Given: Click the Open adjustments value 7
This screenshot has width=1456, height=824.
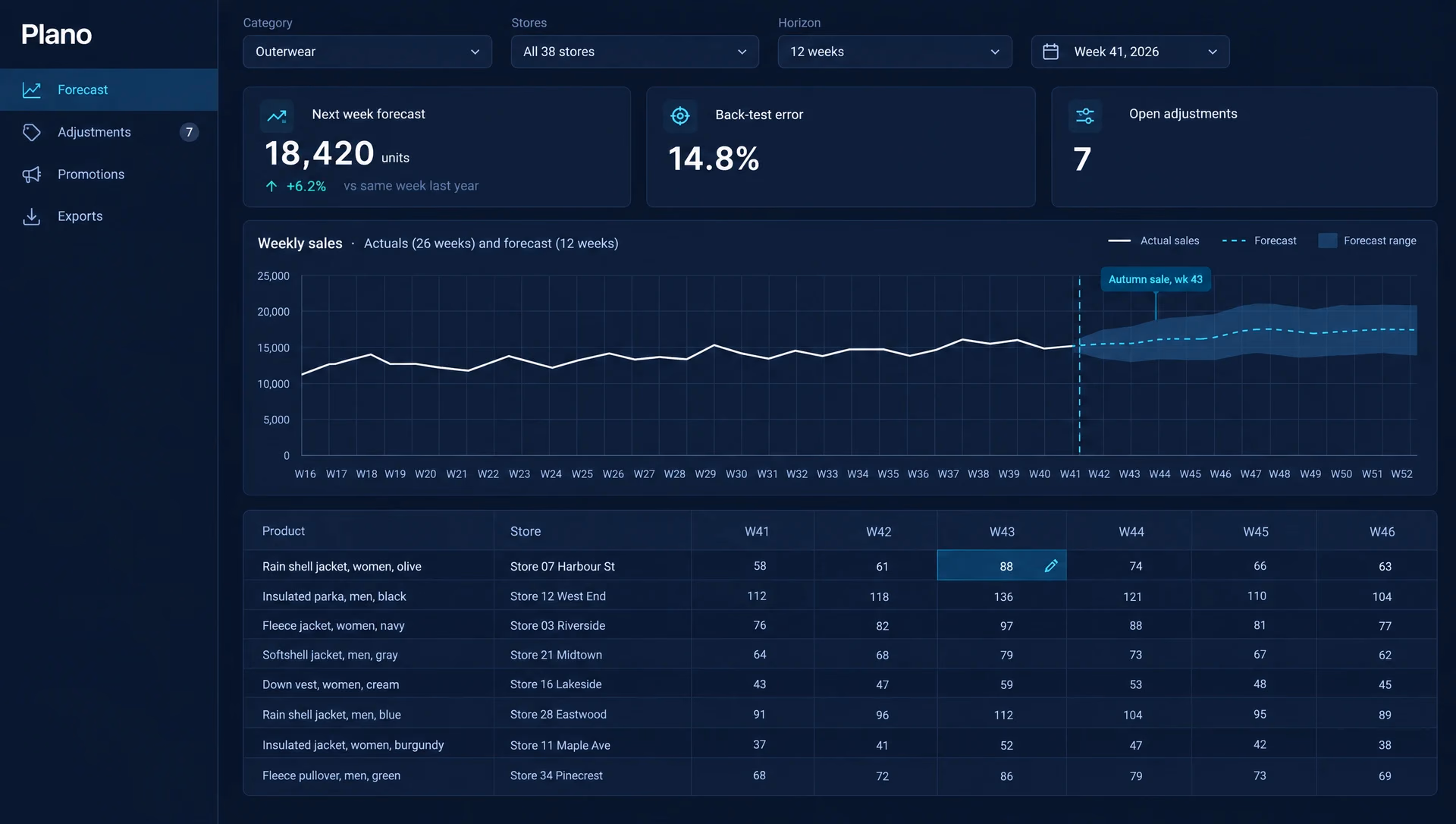Looking at the screenshot, I should (x=1082, y=159).
